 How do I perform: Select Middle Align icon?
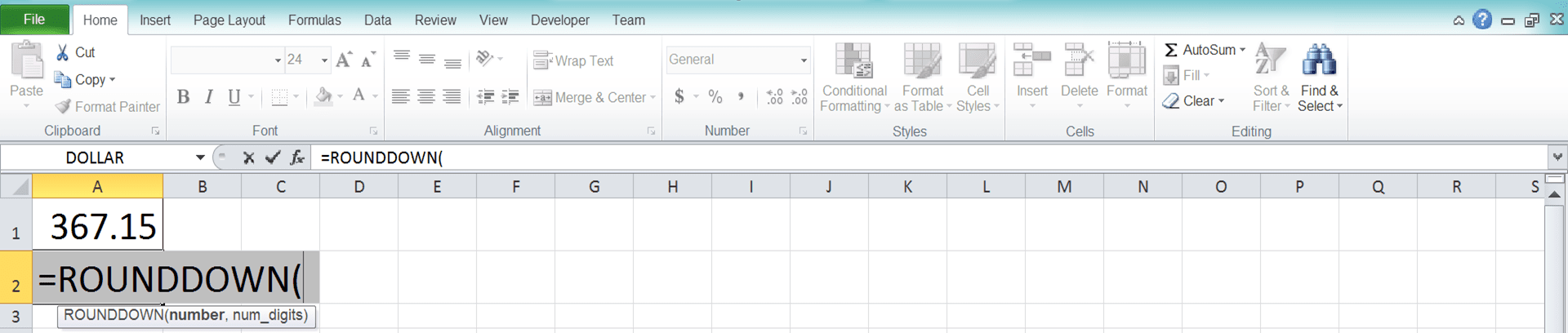(x=426, y=60)
